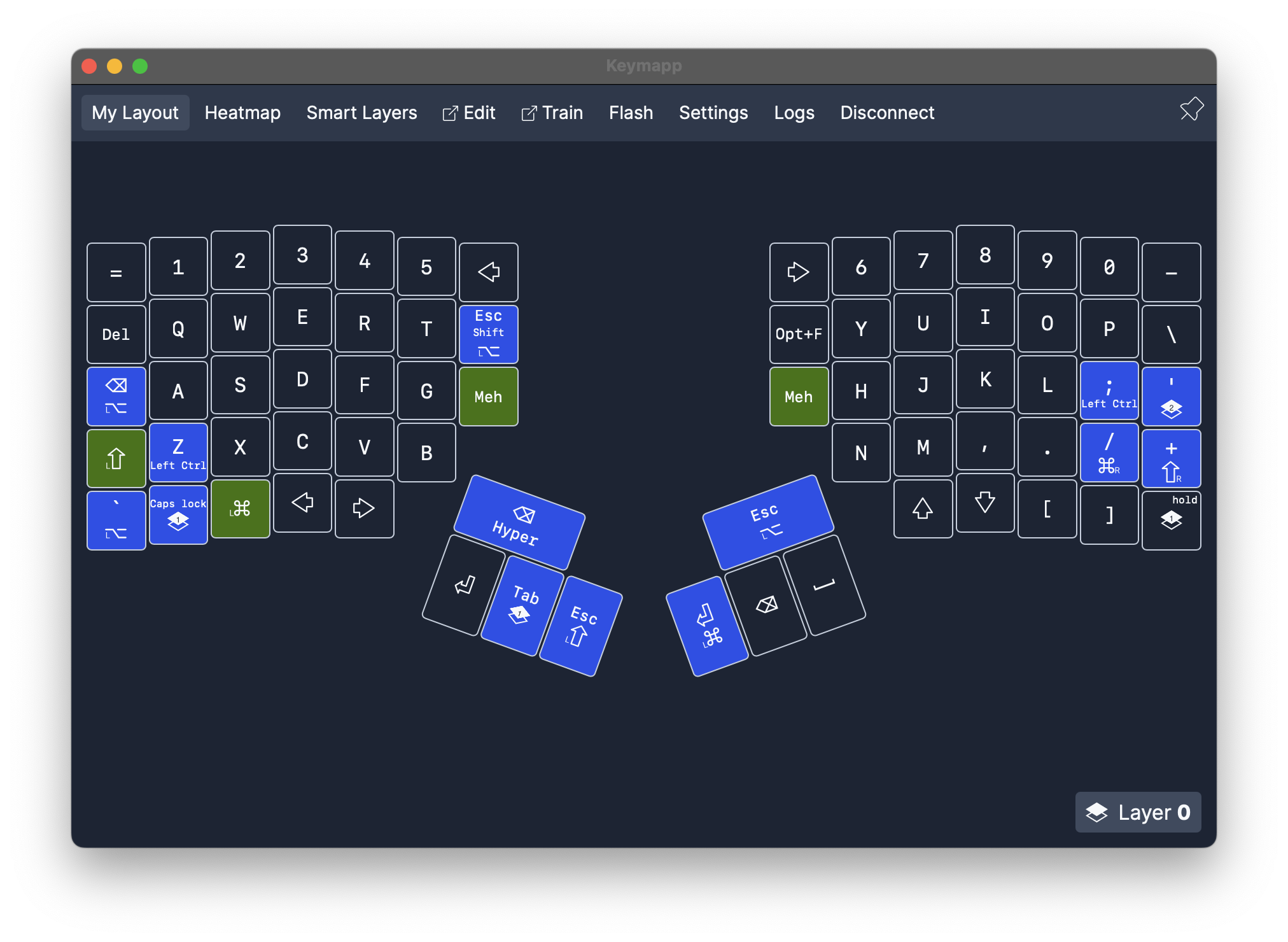Image resolution: width=1288 pixels, height=942 pixels.
Task: Click the up-arrow key on the right half
Action: 923,508
